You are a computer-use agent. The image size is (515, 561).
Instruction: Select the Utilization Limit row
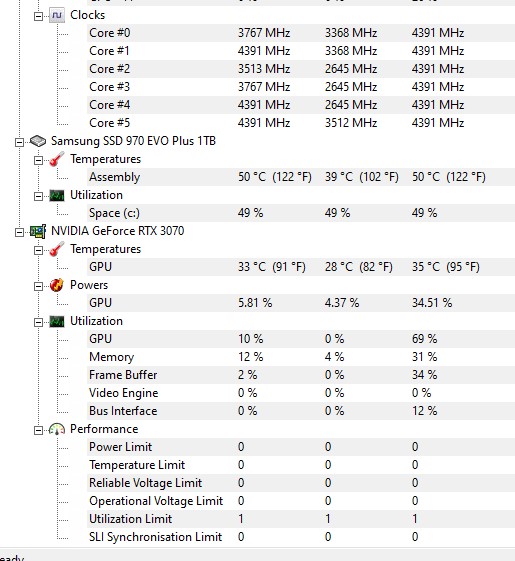(301, 519)
